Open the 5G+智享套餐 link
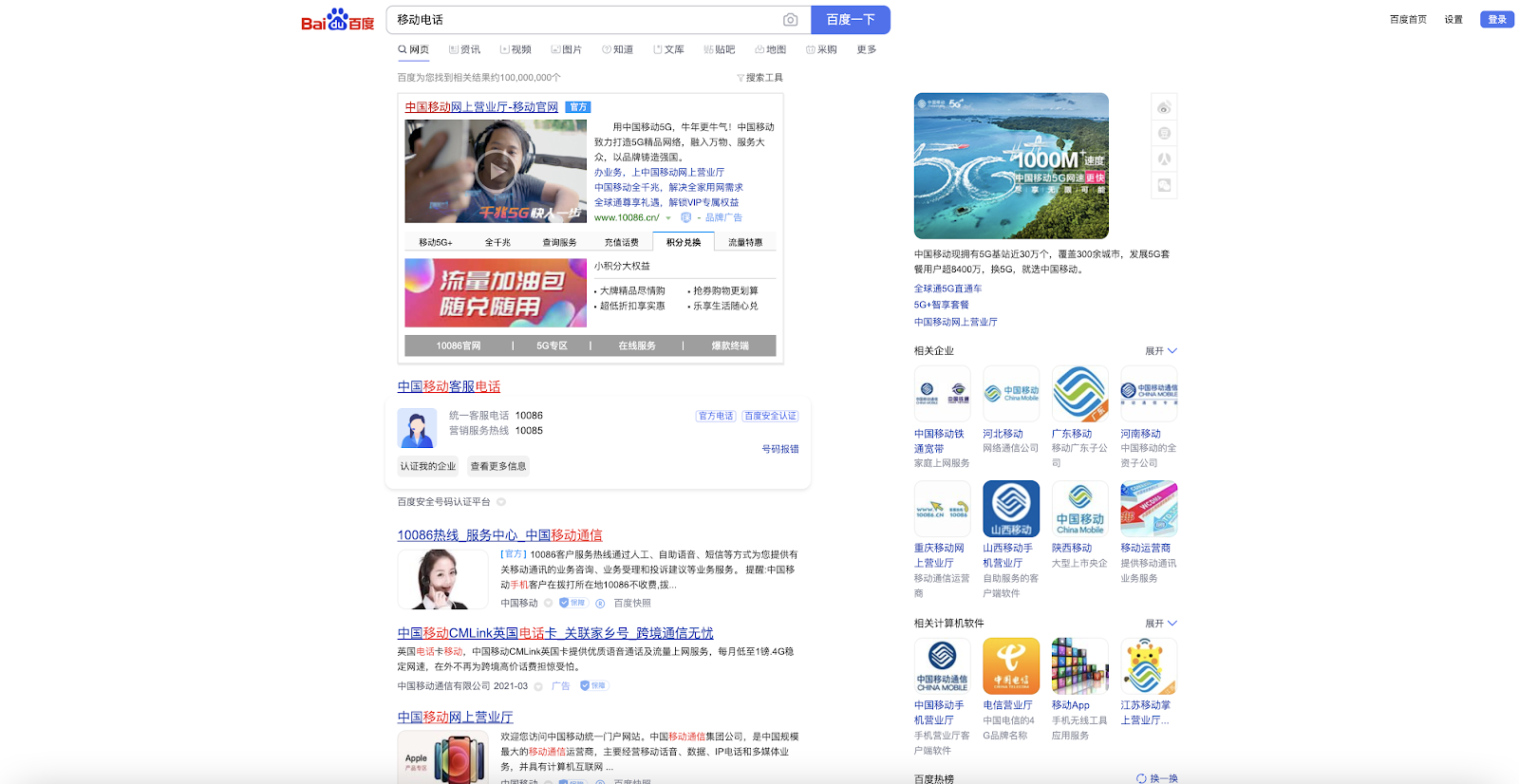1519x784 pixels. pyautogui.click(x=942, y=305)
